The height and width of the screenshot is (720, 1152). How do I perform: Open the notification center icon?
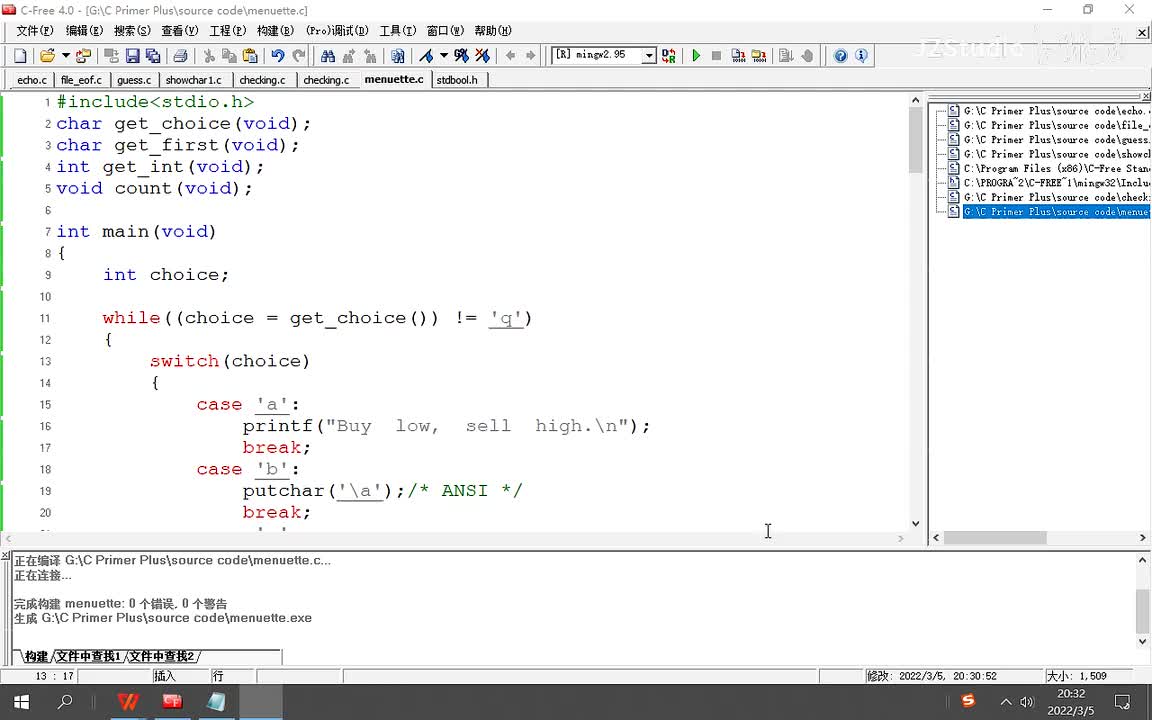(x=1123, y=702)
